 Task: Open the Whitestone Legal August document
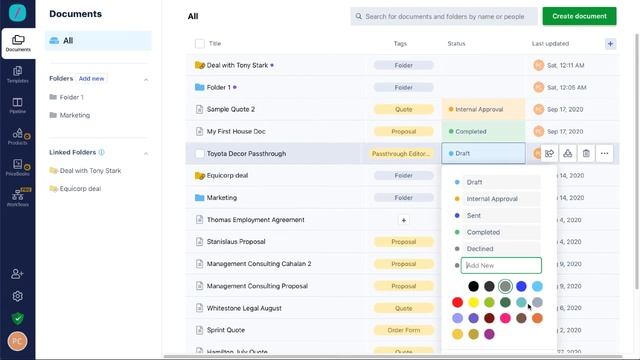[x=244, y=308]
